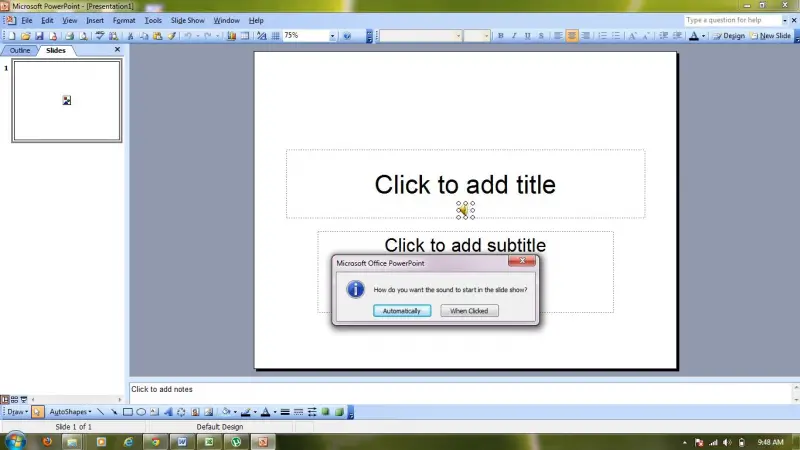Toggle text Shadow formatting
Screen dimensions: 800x450
(541, 36)
